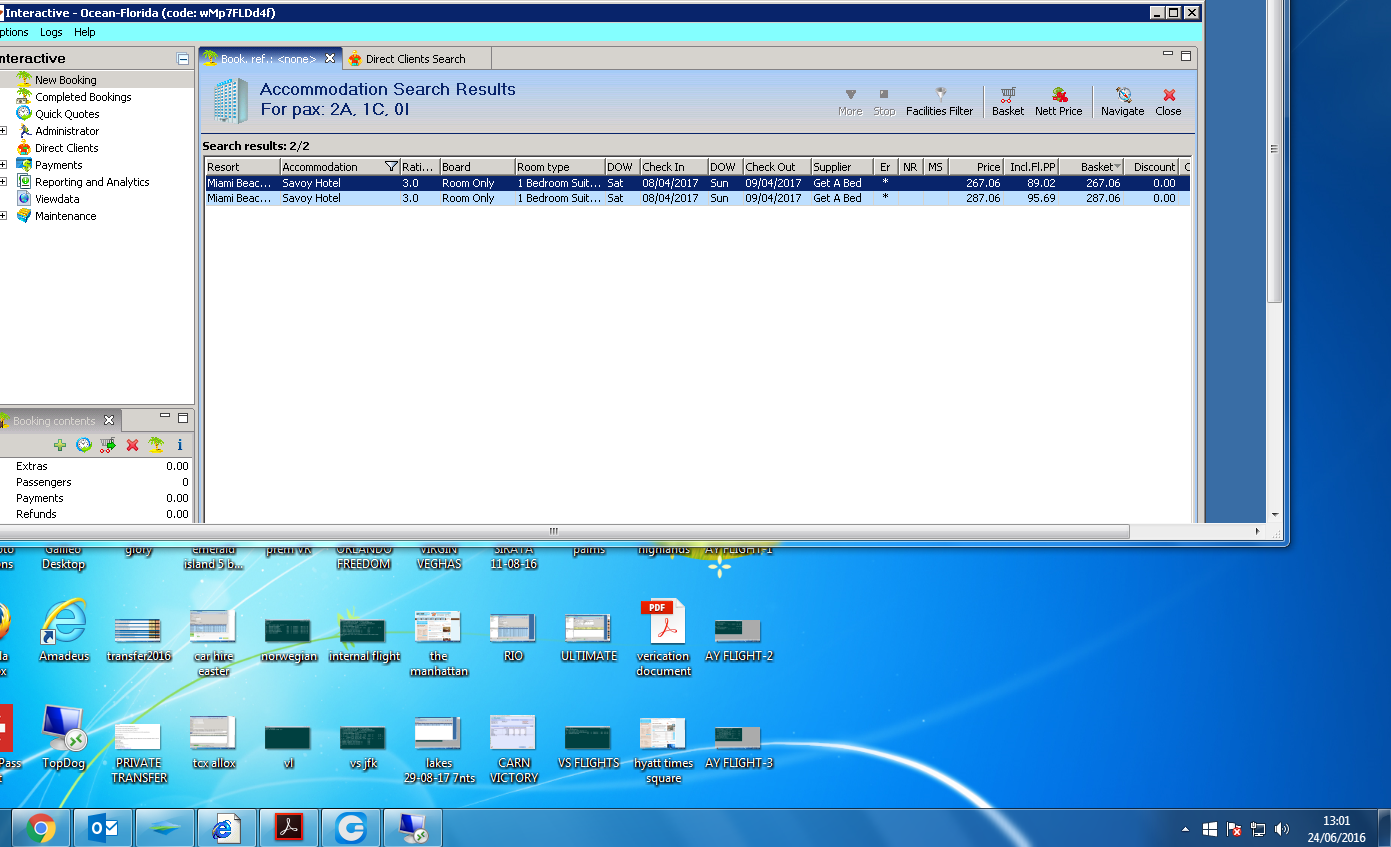Click the red X icon in Booking contents toolbar
This screenshot has height=847, width=1391.
click(x=132, y=445)
